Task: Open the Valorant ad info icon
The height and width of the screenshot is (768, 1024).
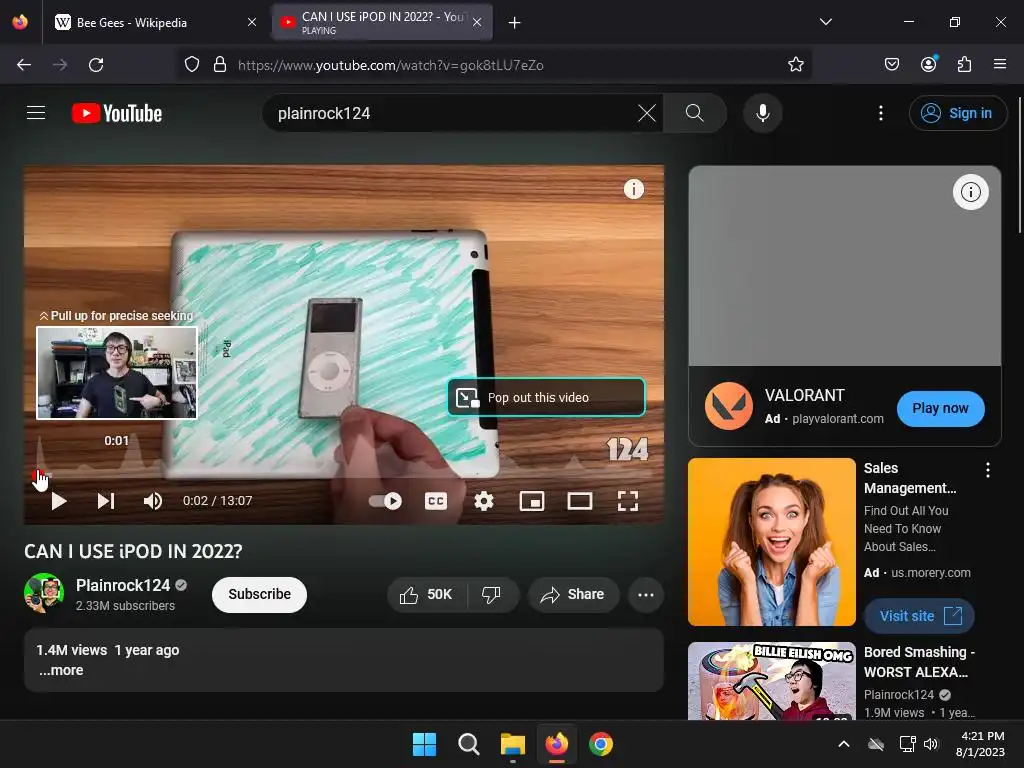Action: click(970, 192)
